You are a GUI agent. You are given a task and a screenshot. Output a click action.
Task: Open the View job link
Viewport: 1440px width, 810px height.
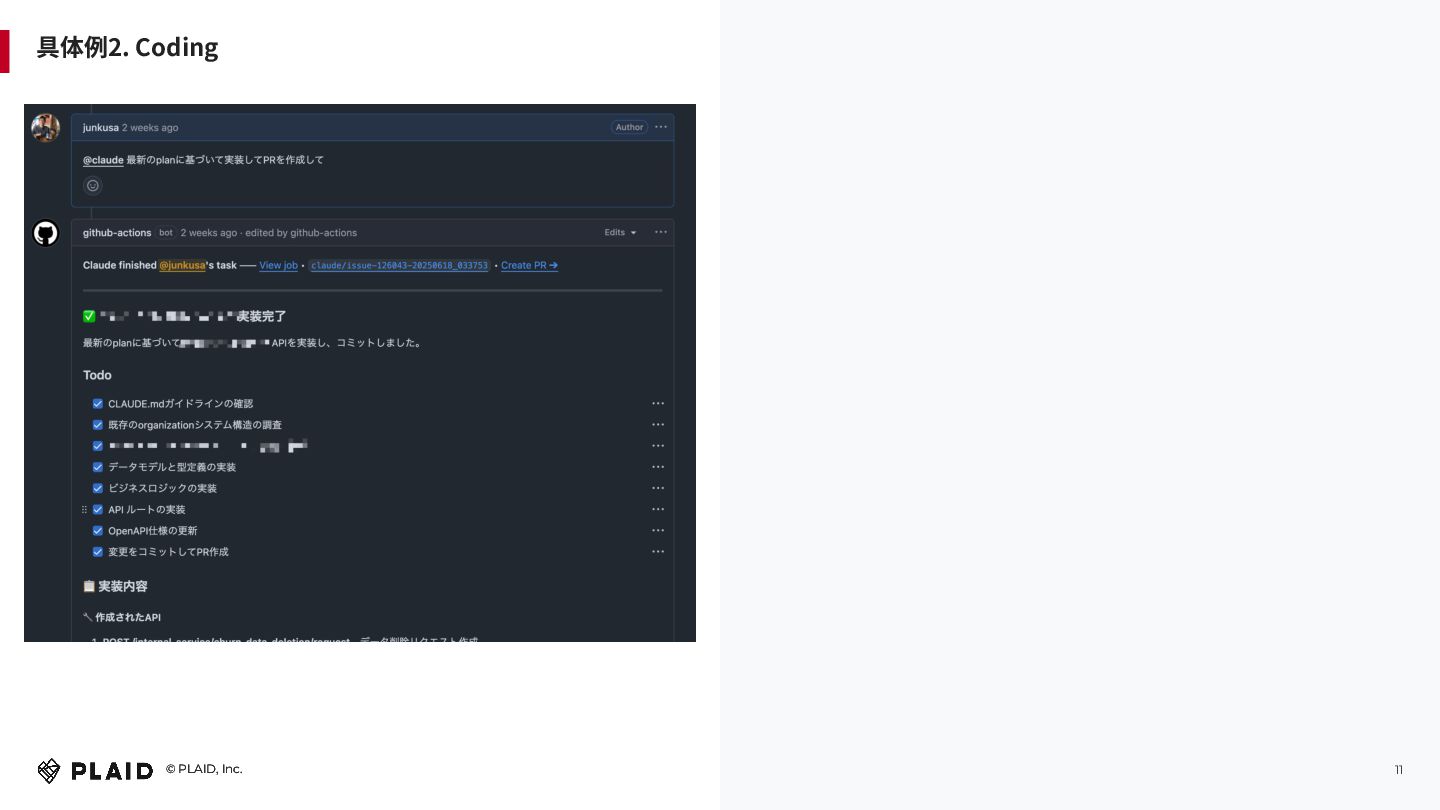[x=278, y=265]
